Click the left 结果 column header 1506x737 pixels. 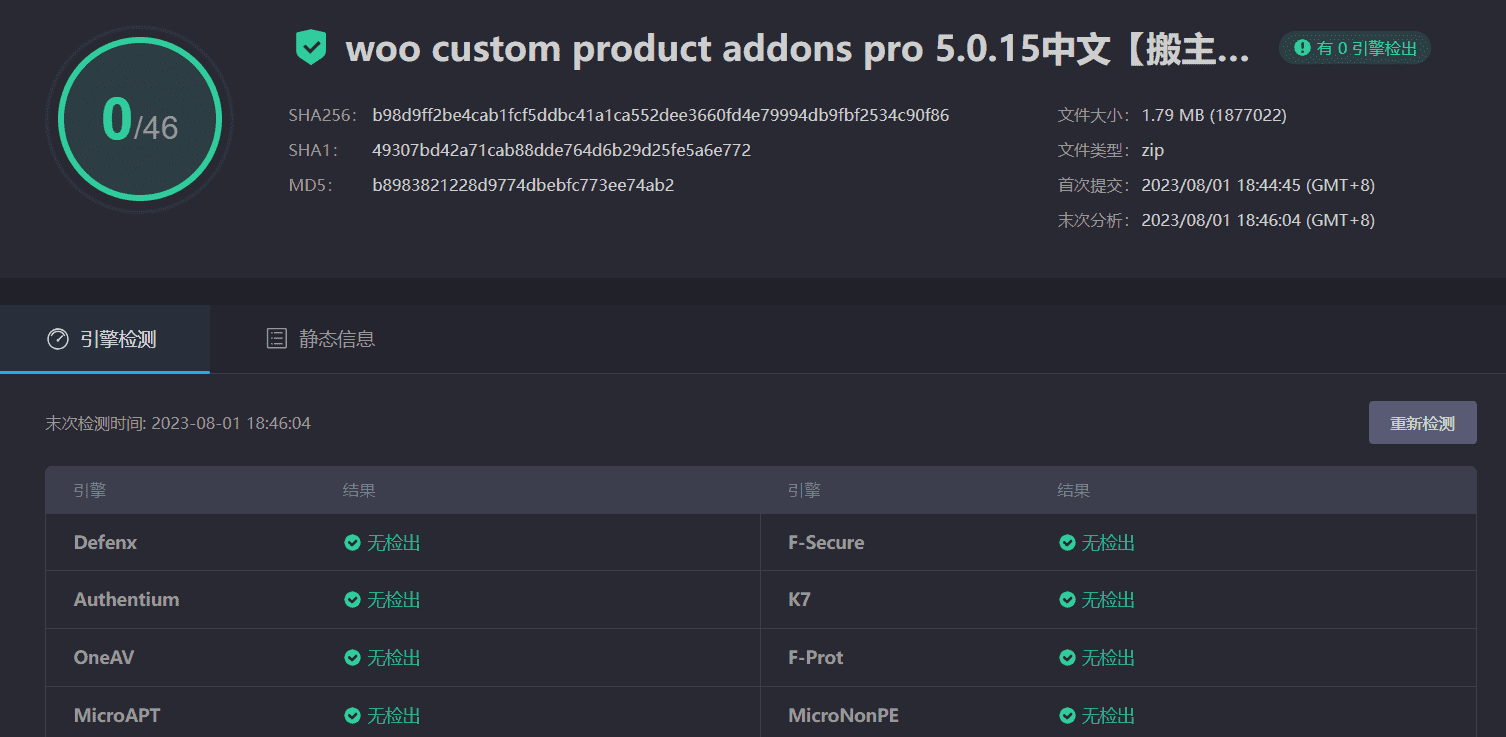click(x=359, y=491)
